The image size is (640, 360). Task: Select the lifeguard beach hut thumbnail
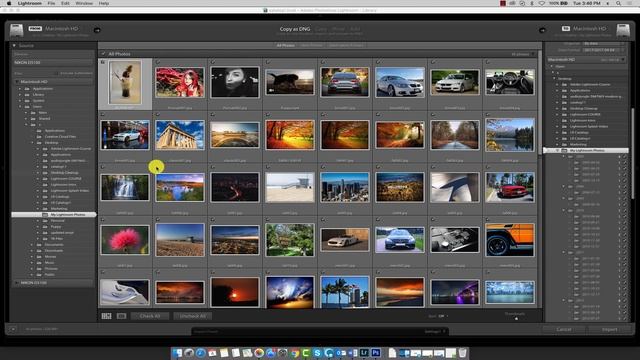(290, 187)
